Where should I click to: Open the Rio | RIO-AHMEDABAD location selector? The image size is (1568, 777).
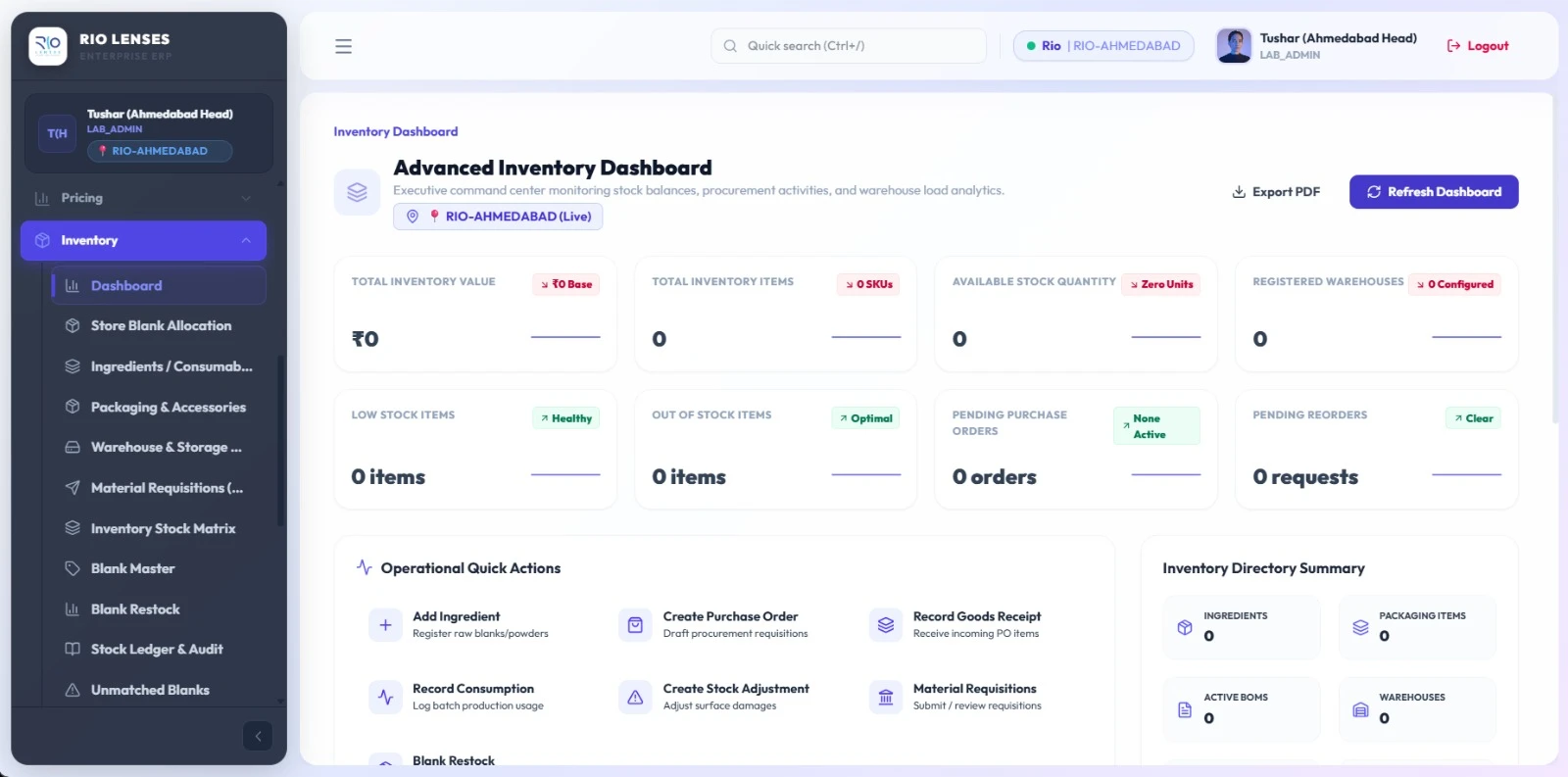[1103, 46]
